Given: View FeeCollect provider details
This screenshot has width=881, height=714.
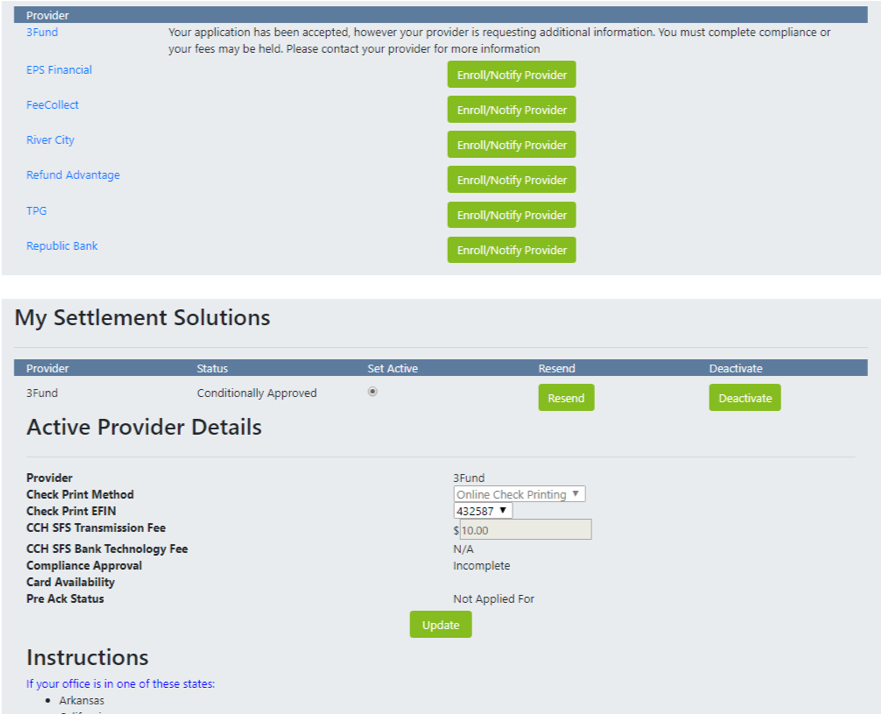Looking at the screenshot, I should pyautogui.click(x=50, y=105).
